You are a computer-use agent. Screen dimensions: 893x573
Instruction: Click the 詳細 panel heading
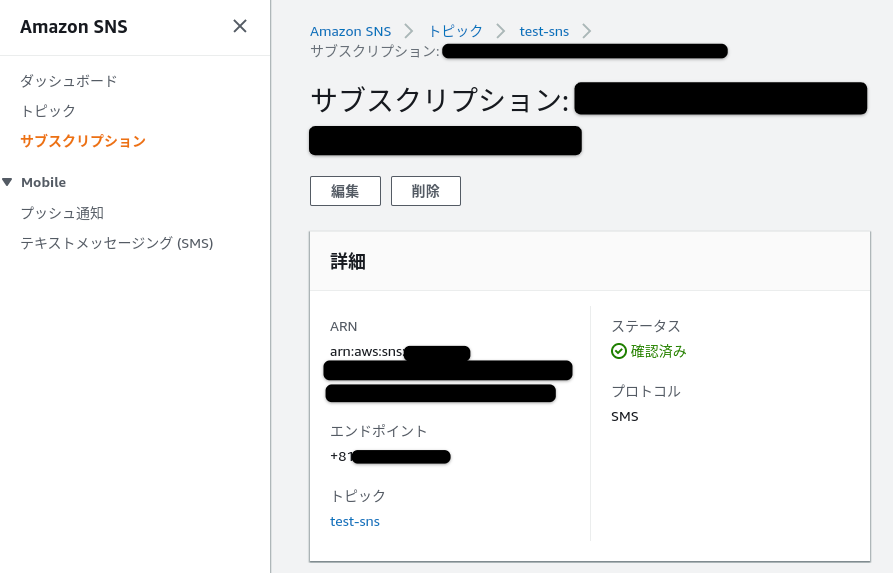point(348,261)
